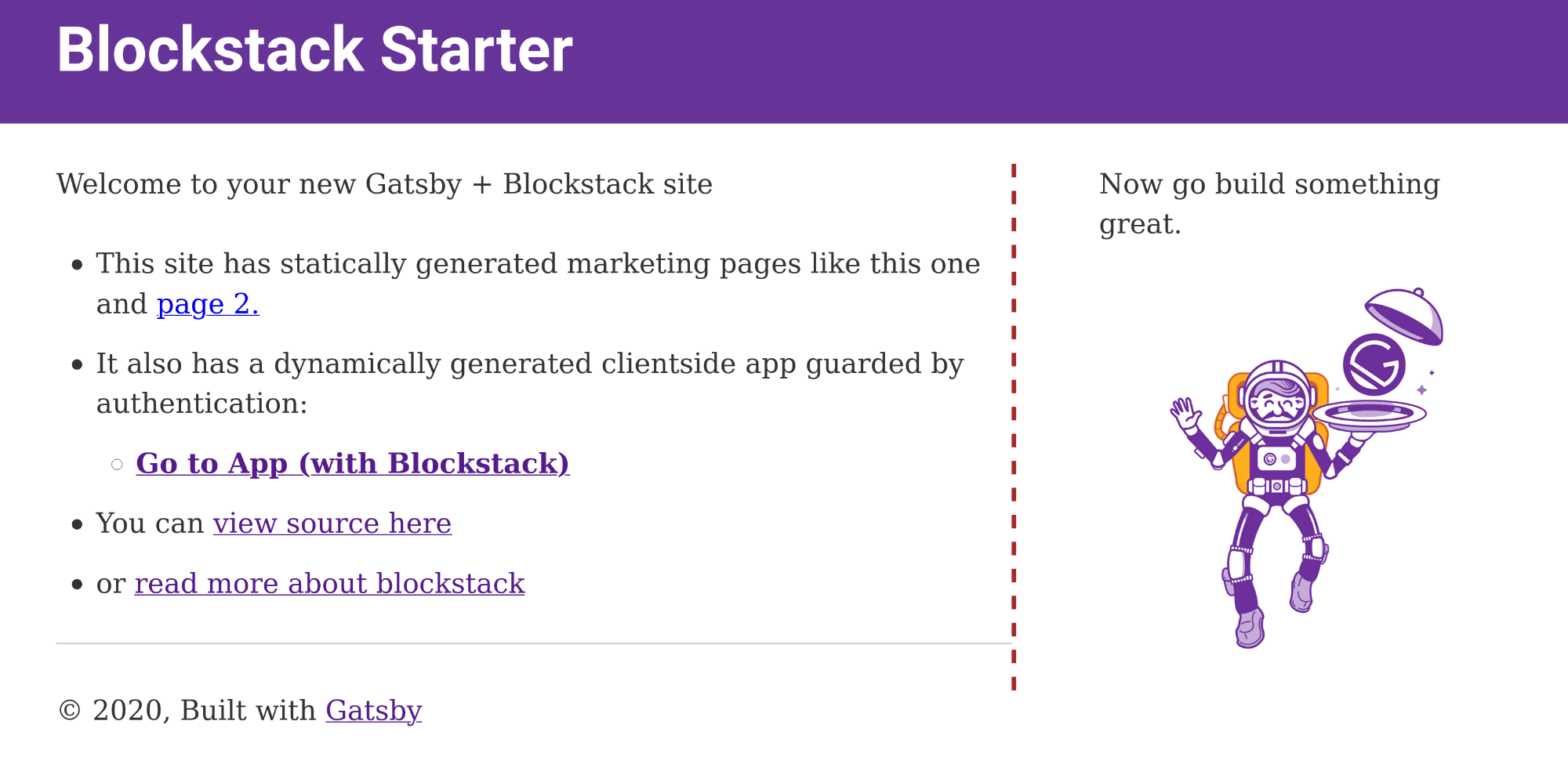Open the 'view source here' link

[x=332, y=523]
